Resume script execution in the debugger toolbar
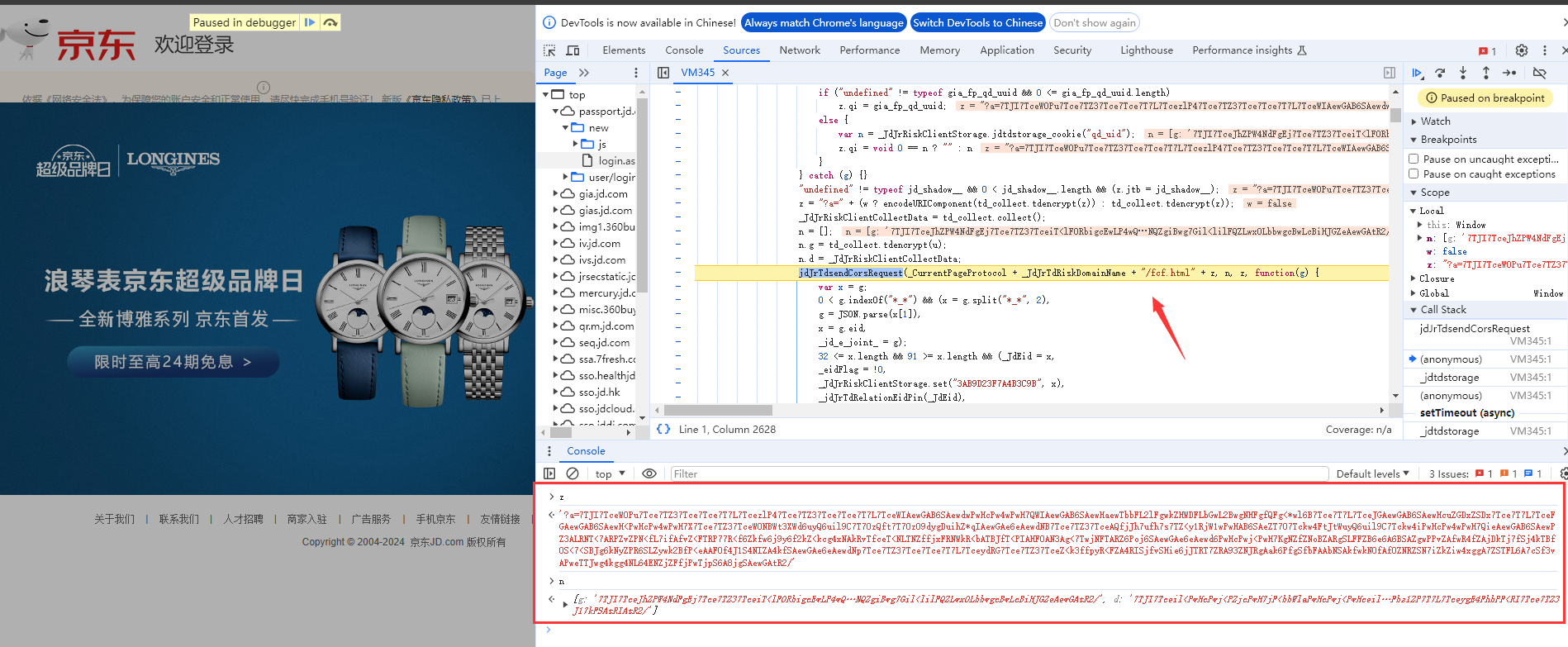Image resolution: width=1568 pixels, height=647 pixels. [1417, 73]
